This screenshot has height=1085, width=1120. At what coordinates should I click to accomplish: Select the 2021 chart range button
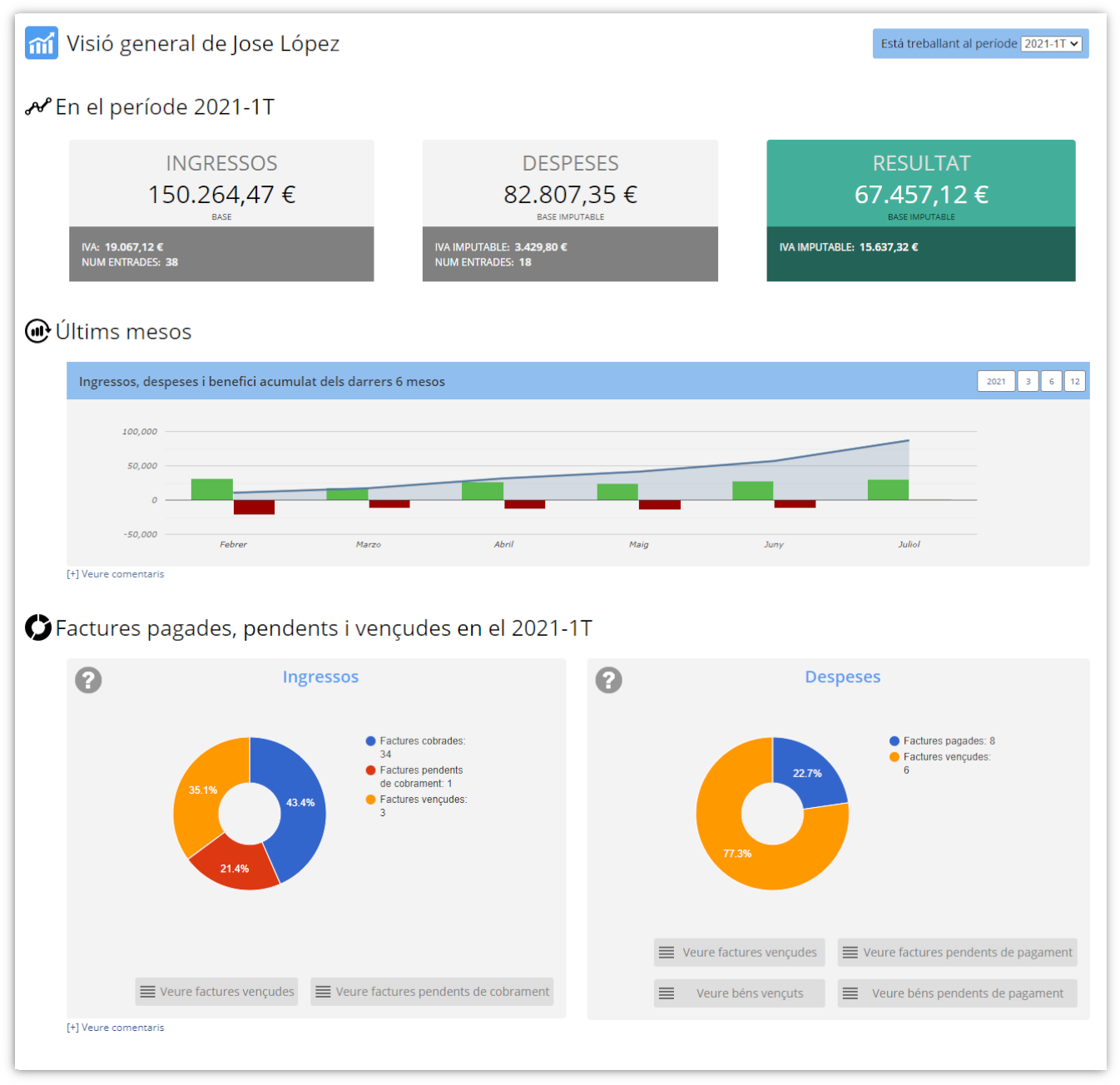pyautogui.click(x=996, y=381)
